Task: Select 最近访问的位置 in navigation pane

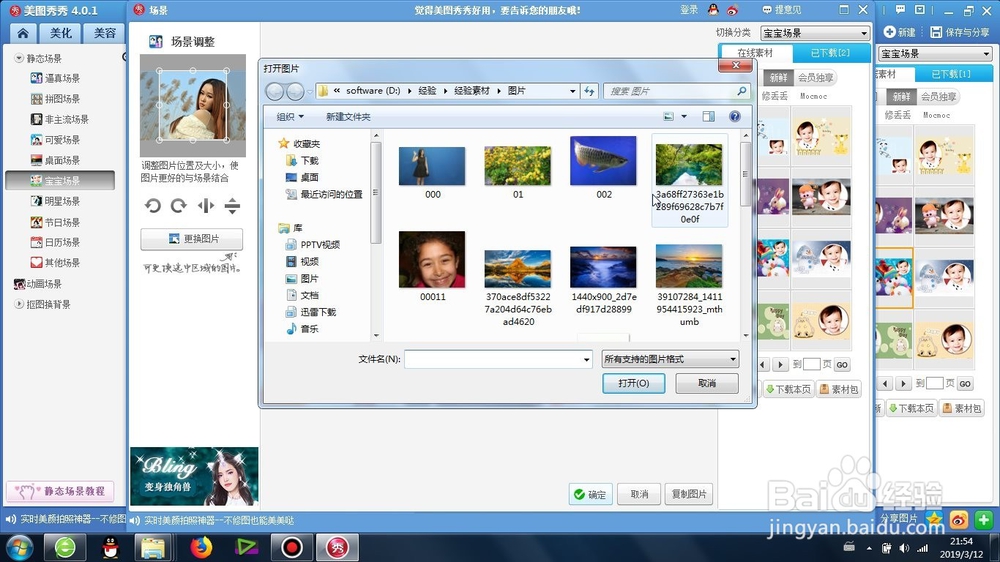Action: click(x=325, y=195)
